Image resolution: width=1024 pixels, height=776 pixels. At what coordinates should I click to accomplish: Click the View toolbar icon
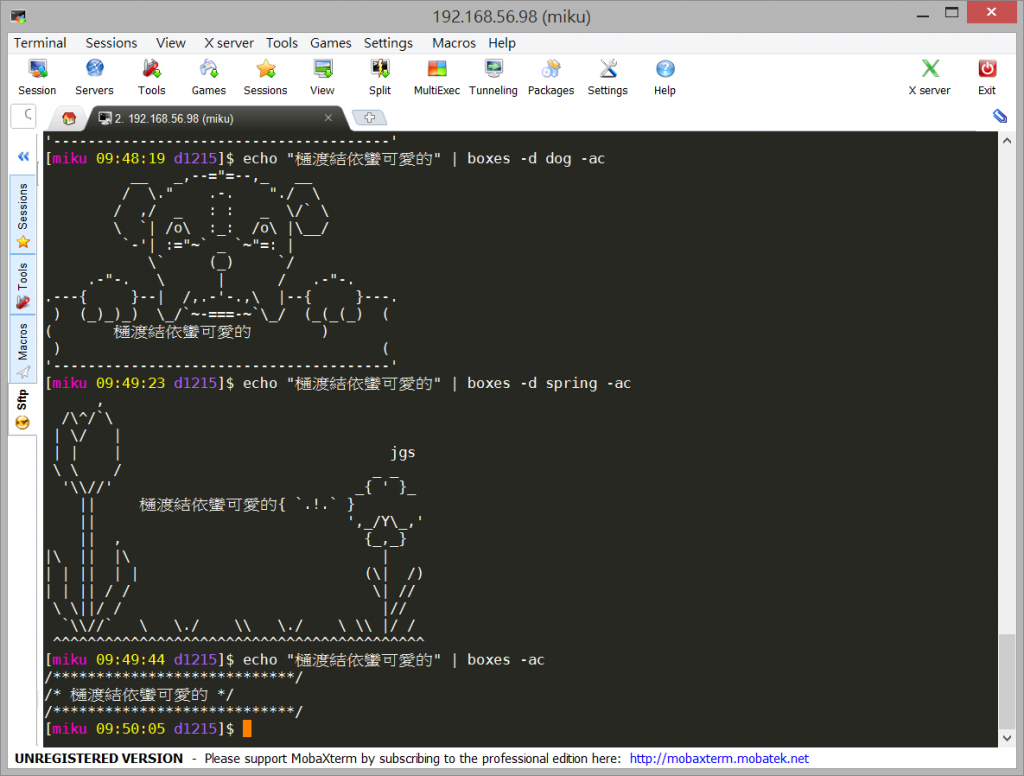pyautogui.click(x=322, y=77)
